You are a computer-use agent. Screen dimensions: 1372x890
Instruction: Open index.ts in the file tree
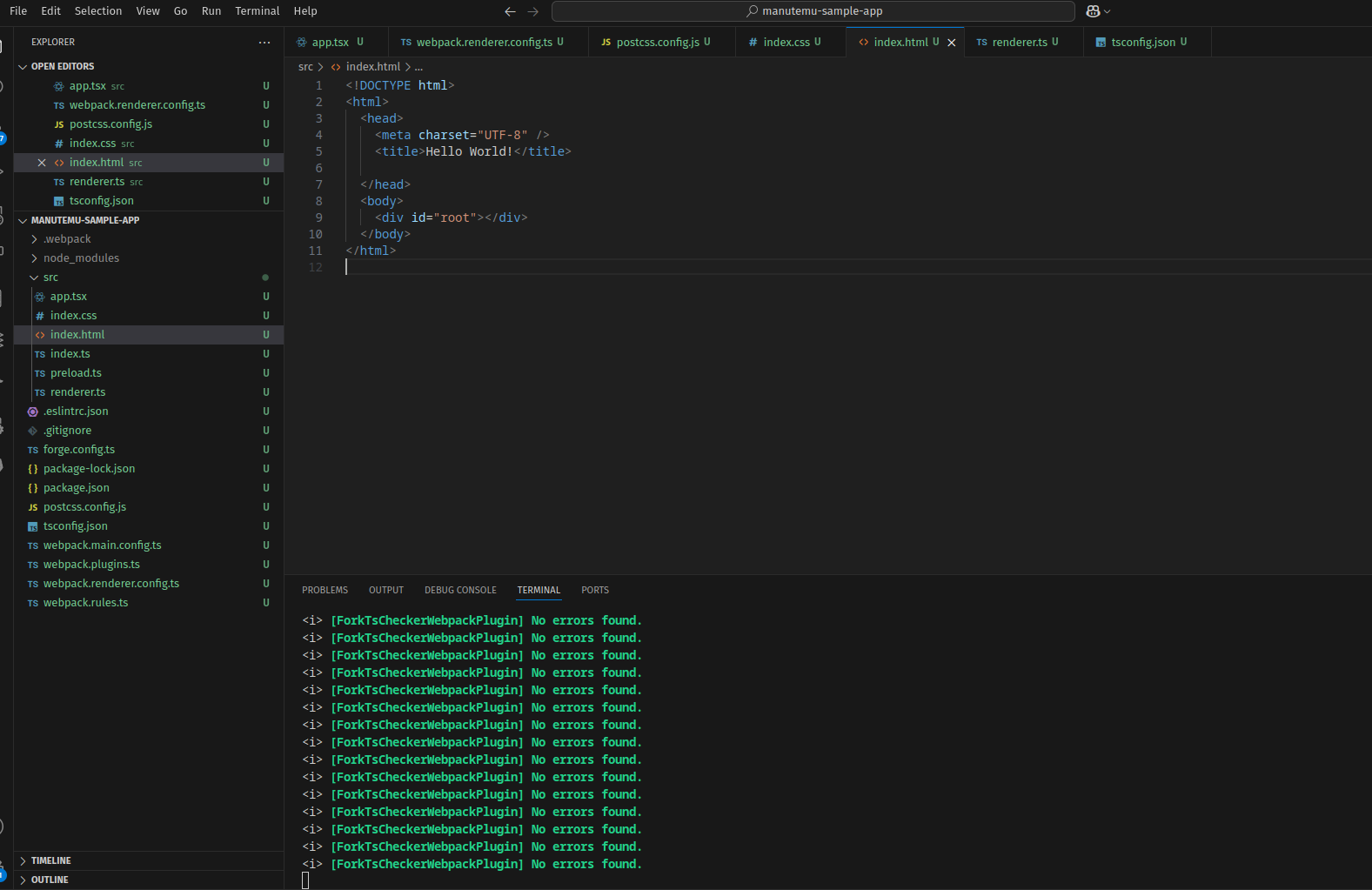click(x=148, y=354)
